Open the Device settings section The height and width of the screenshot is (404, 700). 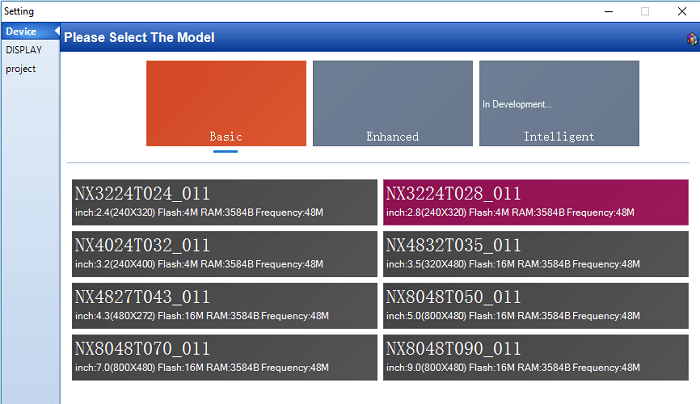tap(21, 32)
